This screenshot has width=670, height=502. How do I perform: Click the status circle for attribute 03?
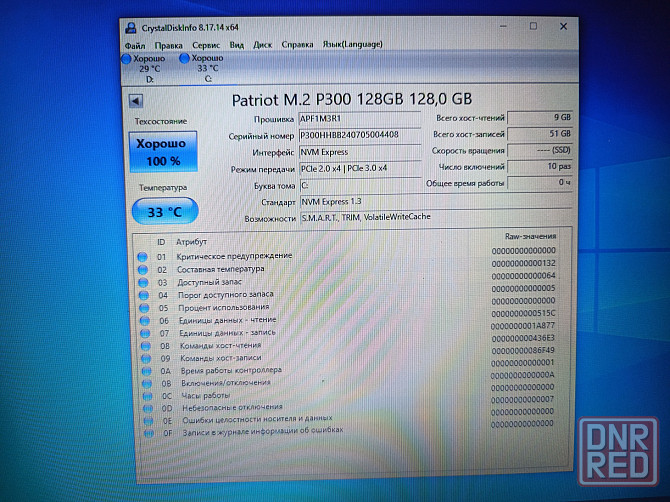[143, 282]
